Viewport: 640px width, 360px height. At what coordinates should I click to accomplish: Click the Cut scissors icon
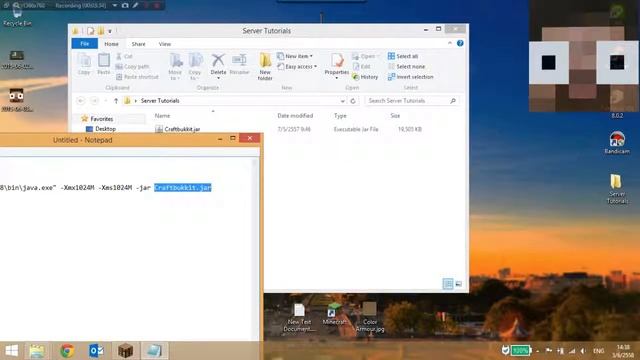[x=119, y=56]
